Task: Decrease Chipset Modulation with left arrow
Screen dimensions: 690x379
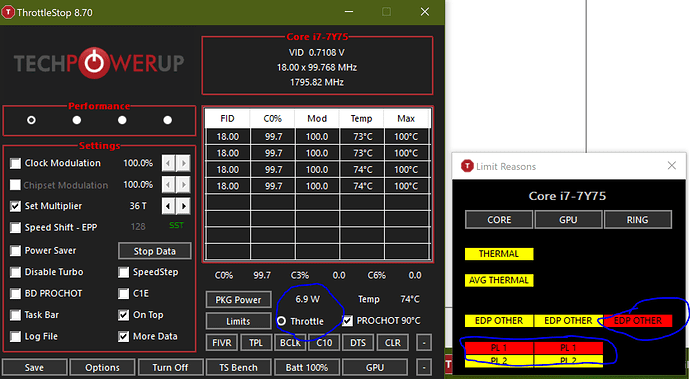Action: pos(168,185)
